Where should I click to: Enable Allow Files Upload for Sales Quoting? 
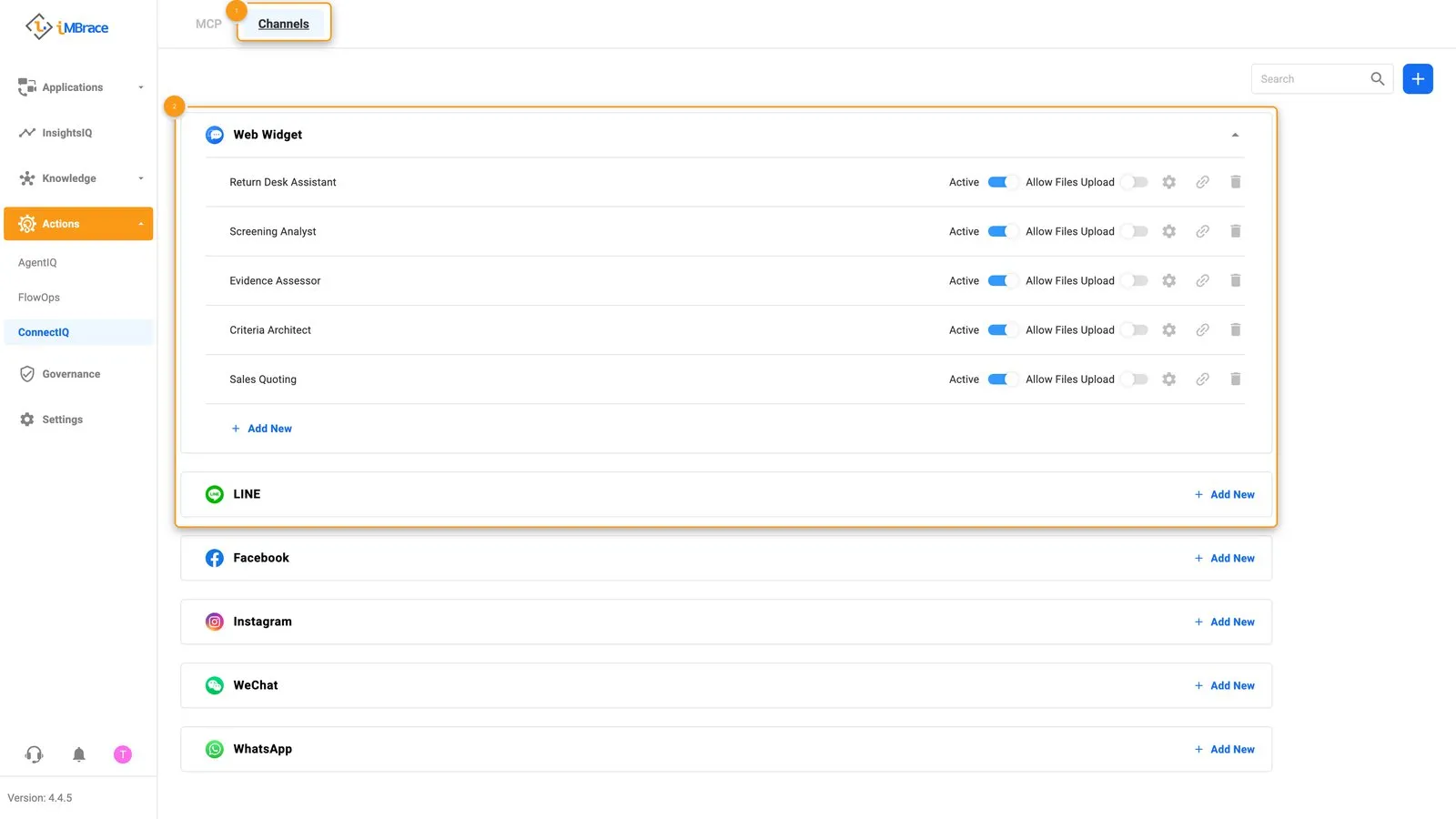point(1134,379)
